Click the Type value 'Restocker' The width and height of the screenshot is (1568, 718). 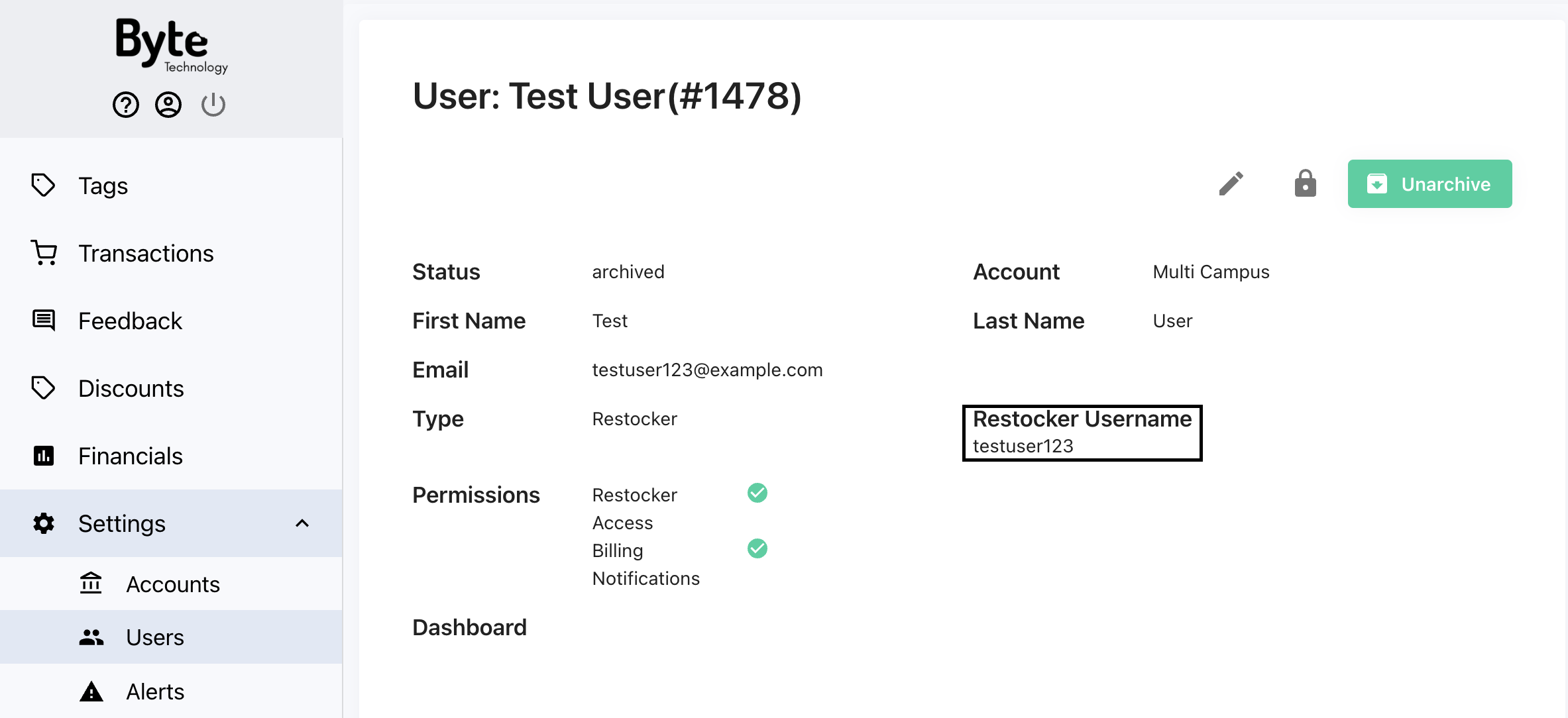coord(634,419)
